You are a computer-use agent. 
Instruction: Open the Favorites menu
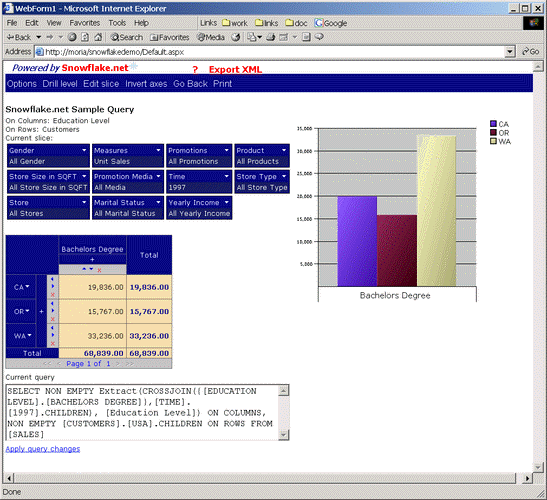84,23
